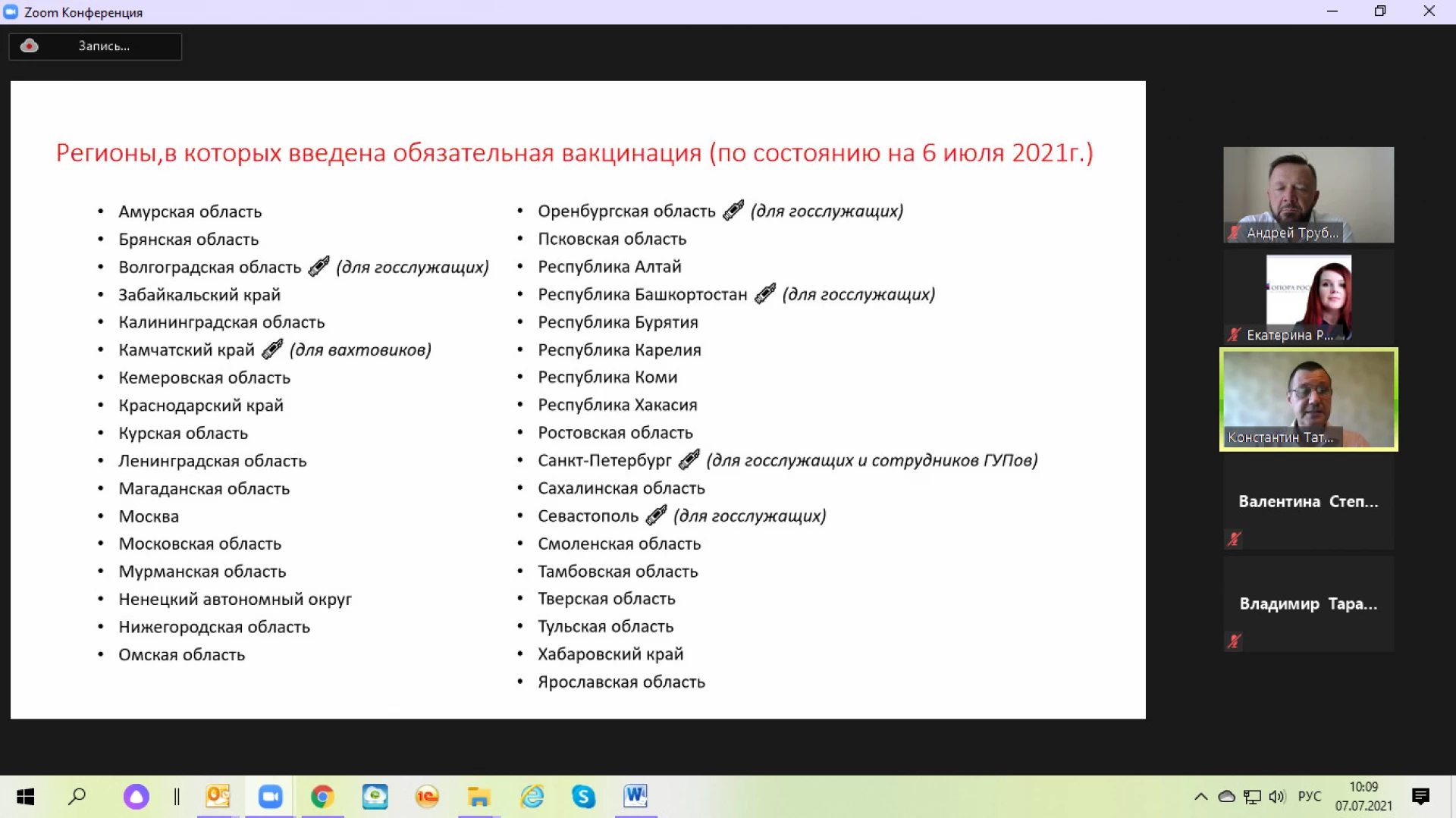1456x818 pixels.
Task: Click syringe icon next to Севастополь
Action: tap(657, 515)
